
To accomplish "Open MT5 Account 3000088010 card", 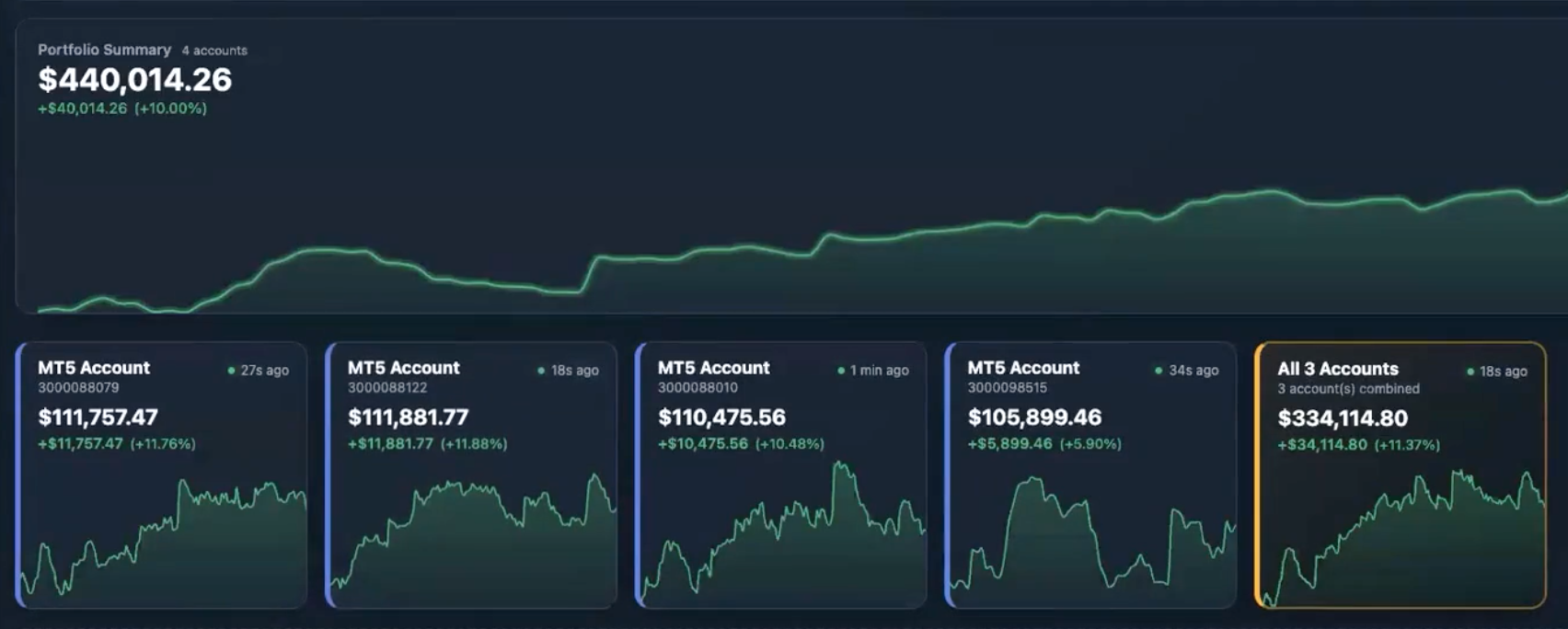I will click(x=781, y=475).
